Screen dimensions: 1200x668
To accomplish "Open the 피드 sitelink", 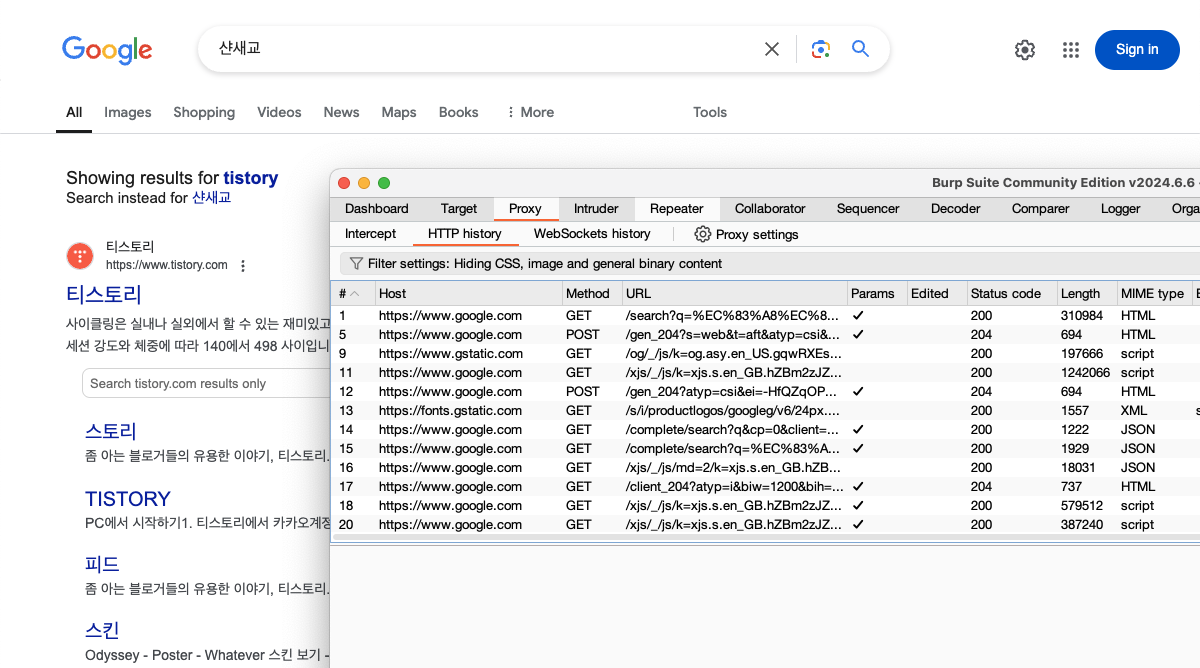I will pyautogui.click(x=102, y=564).
